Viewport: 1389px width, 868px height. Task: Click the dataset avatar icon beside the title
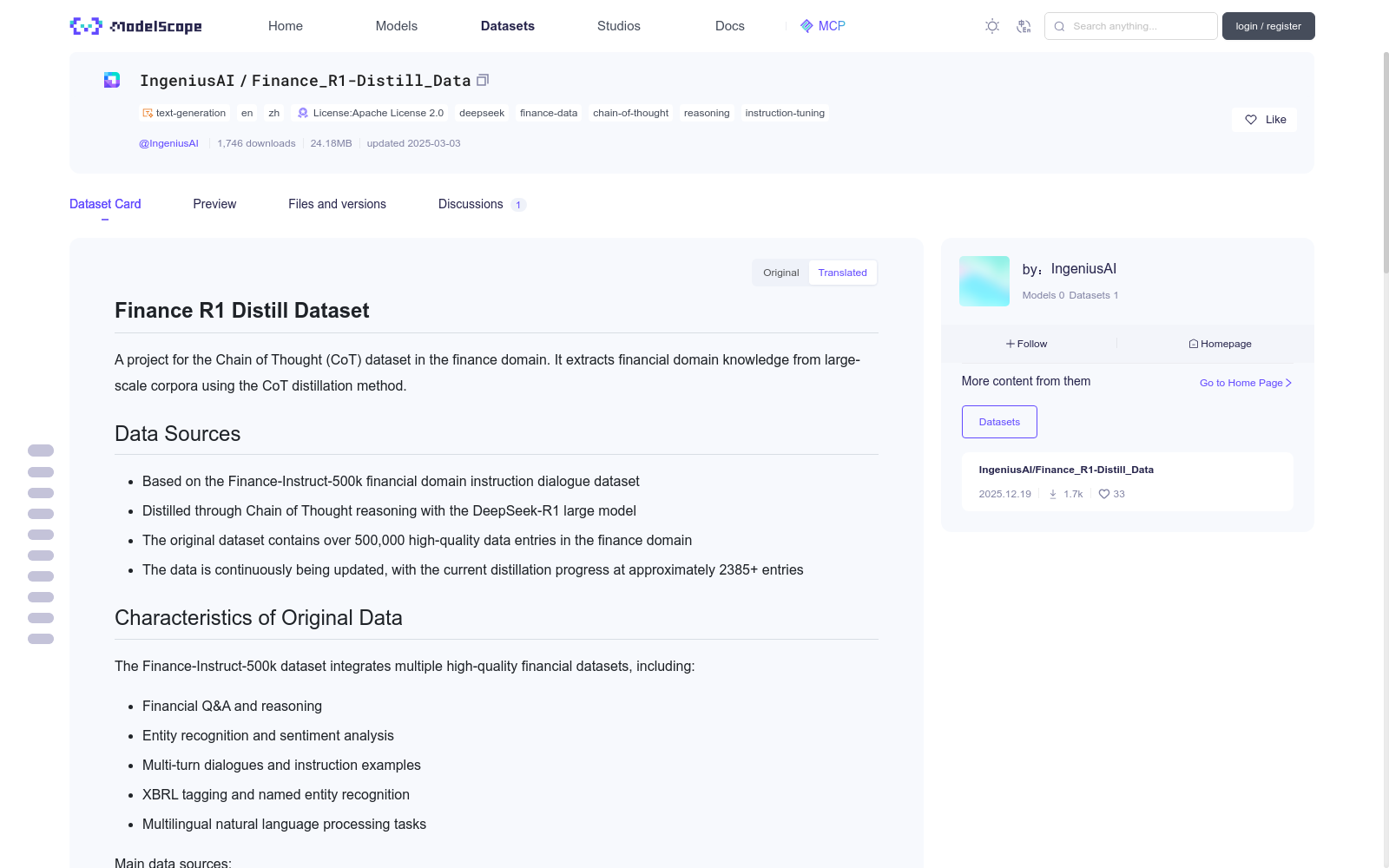112,80
